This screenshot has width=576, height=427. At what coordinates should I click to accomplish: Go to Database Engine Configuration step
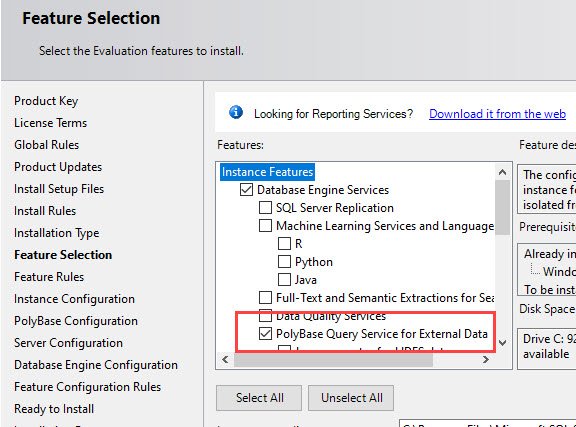(x=96, y=365)
